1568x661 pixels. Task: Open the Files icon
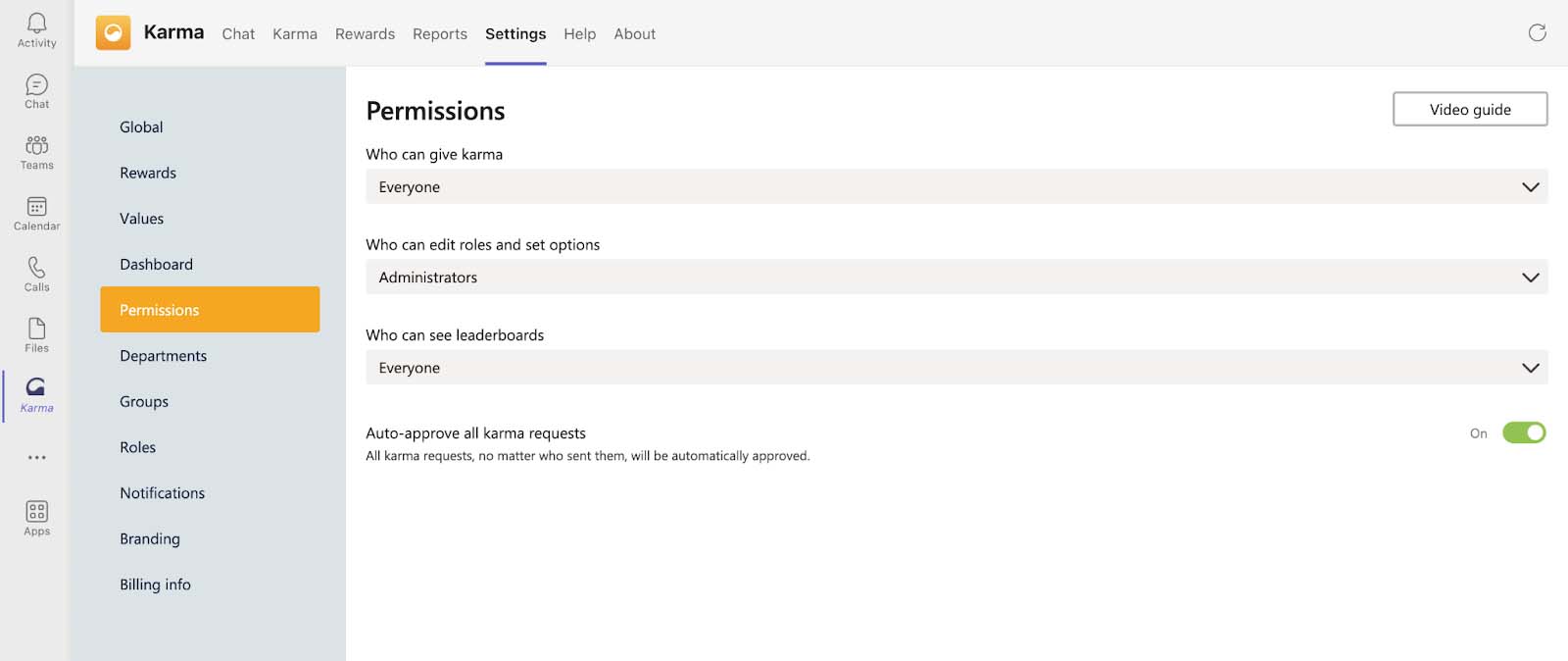click(36, 334)
